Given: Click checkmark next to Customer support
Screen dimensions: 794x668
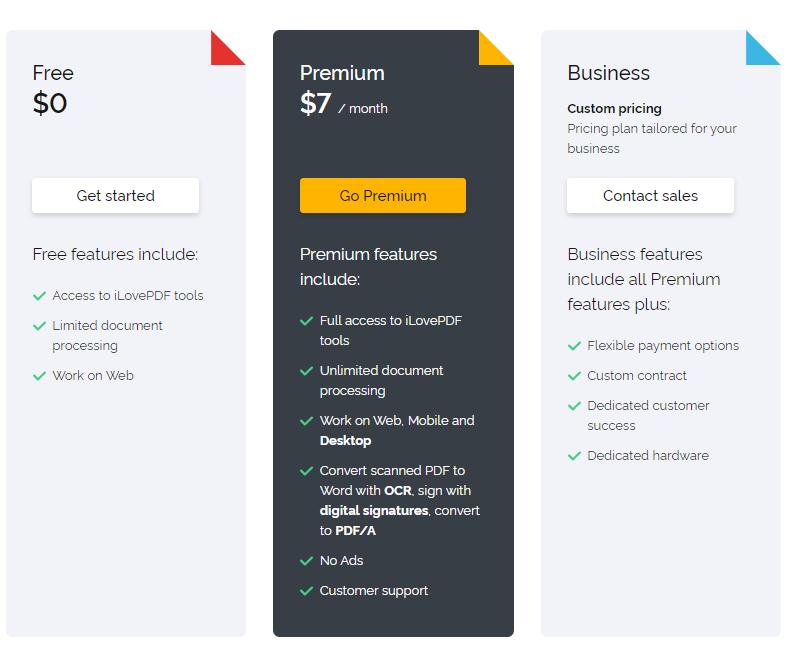Looking at the screenshot, I should tap(307, 591).
